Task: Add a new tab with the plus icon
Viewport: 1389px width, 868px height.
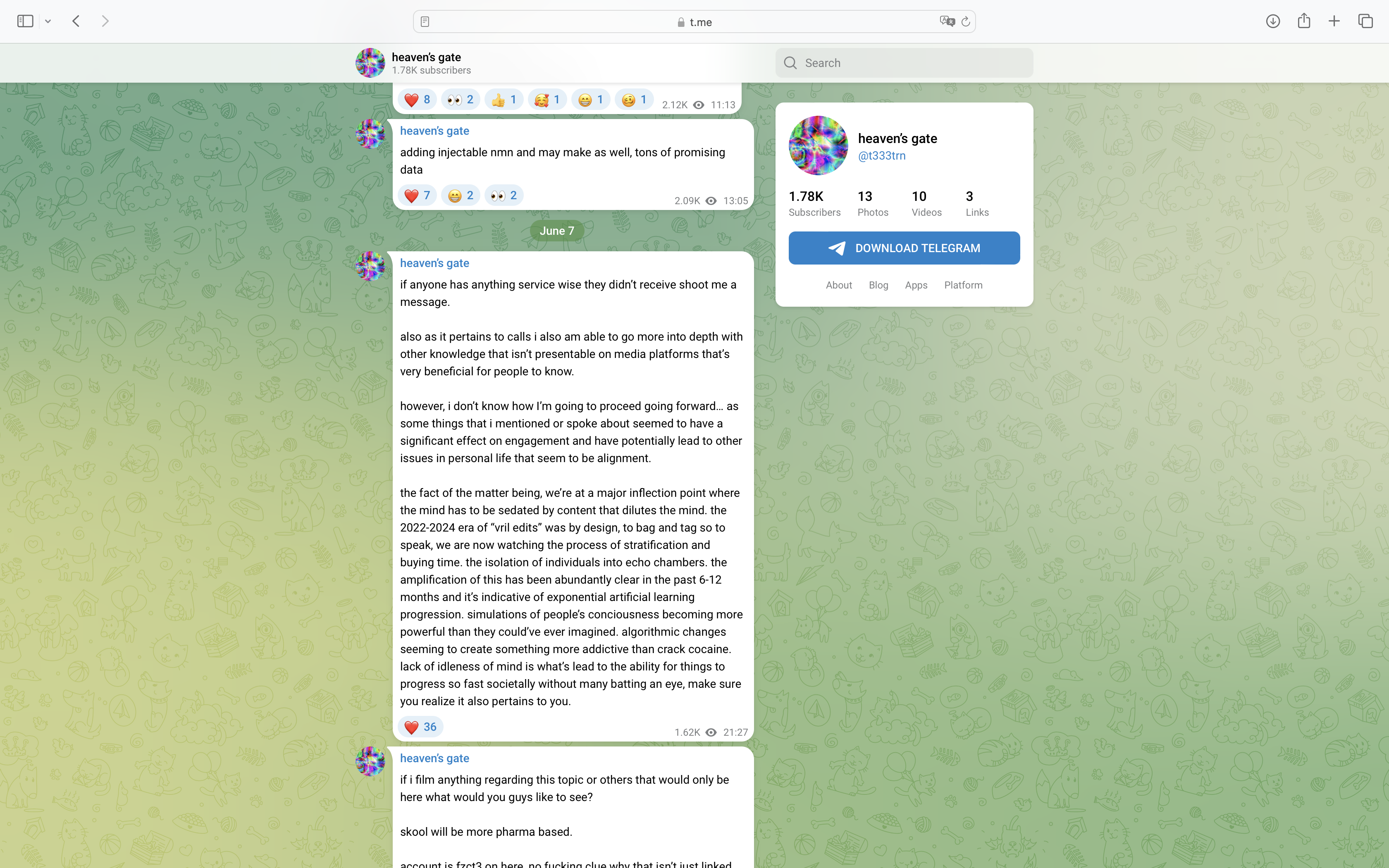Action: (x=1334, y=21)
